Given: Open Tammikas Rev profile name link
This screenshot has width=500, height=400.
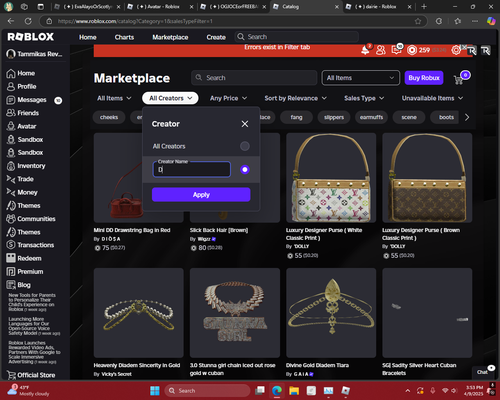Looking at the screenshot, I should [34, 54].
